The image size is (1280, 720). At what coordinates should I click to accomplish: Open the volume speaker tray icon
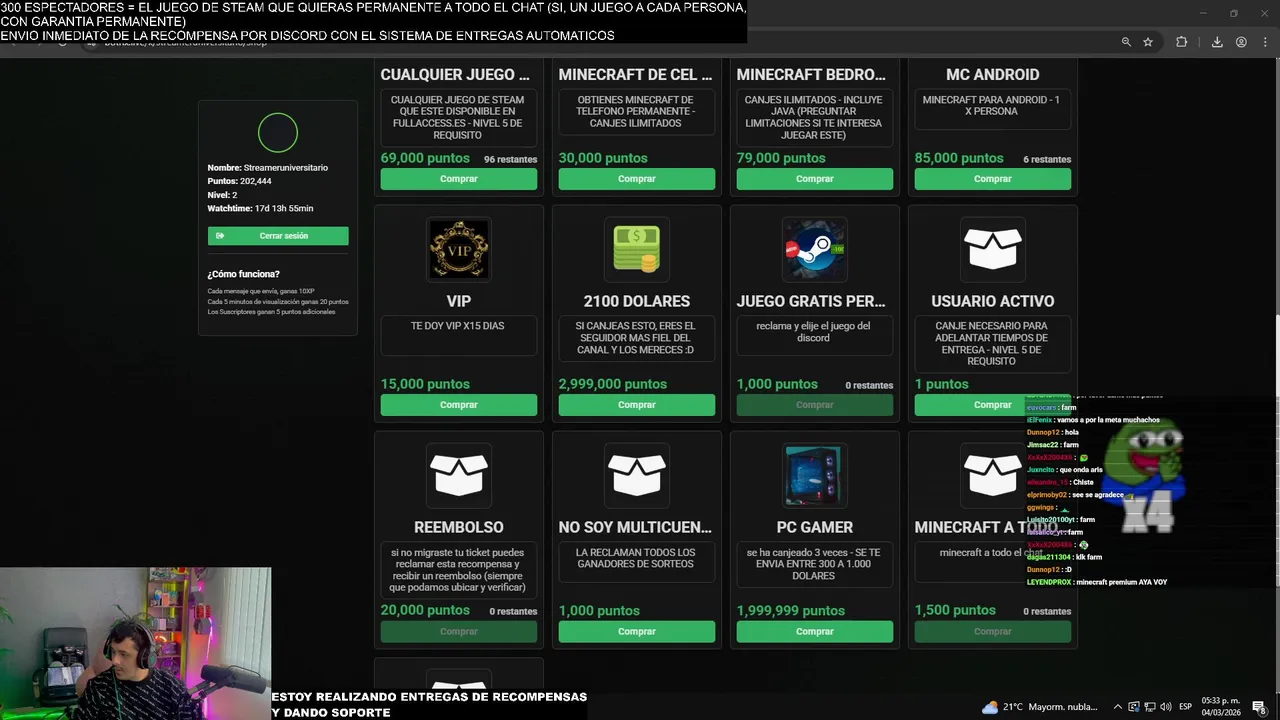point(1165,707)
